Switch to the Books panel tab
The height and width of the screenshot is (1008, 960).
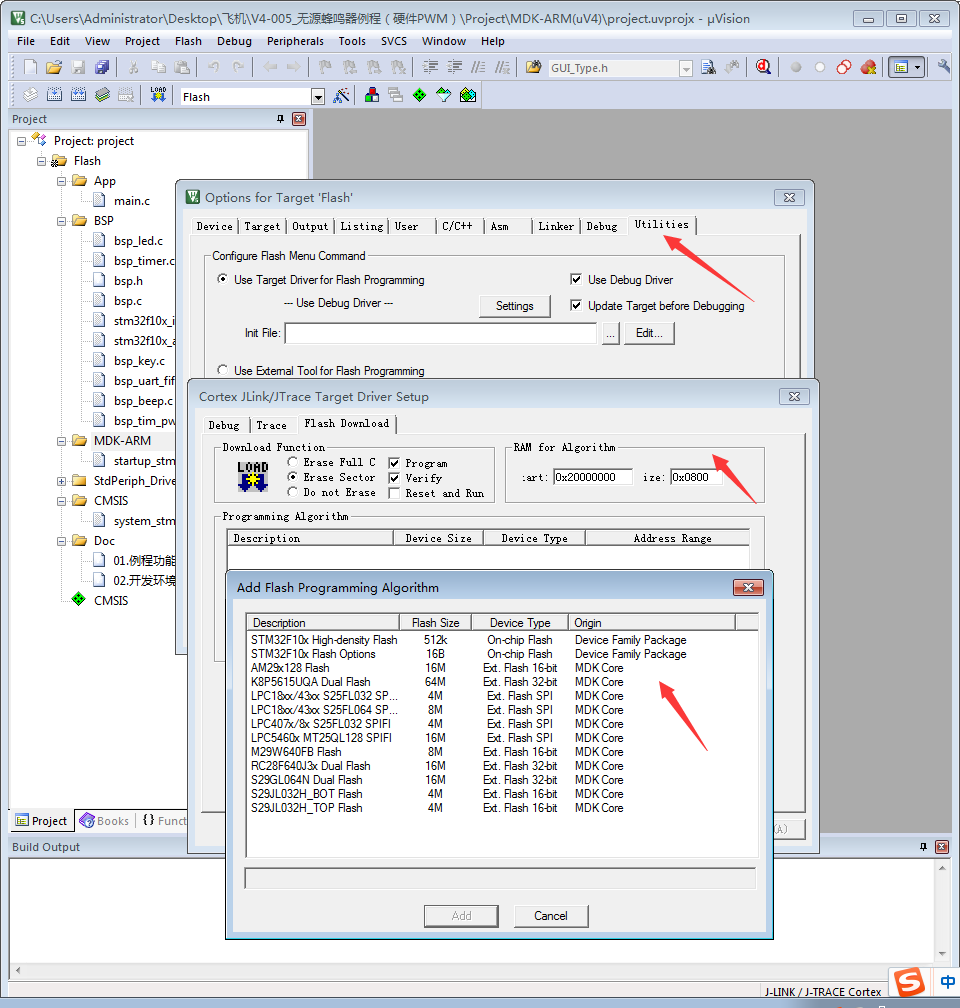point(104,821)
